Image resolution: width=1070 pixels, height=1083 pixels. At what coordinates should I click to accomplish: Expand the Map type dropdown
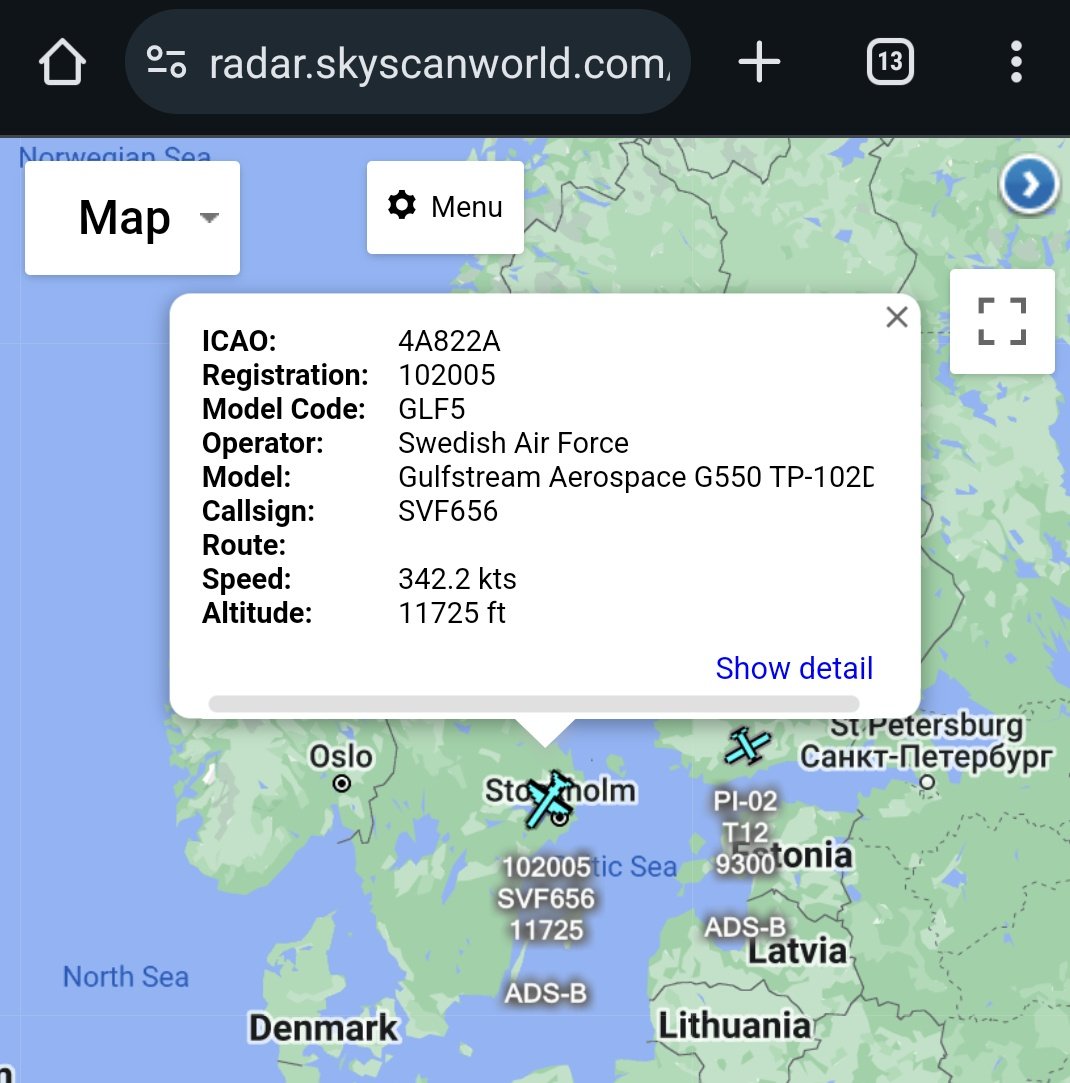(x=133, y=218)
